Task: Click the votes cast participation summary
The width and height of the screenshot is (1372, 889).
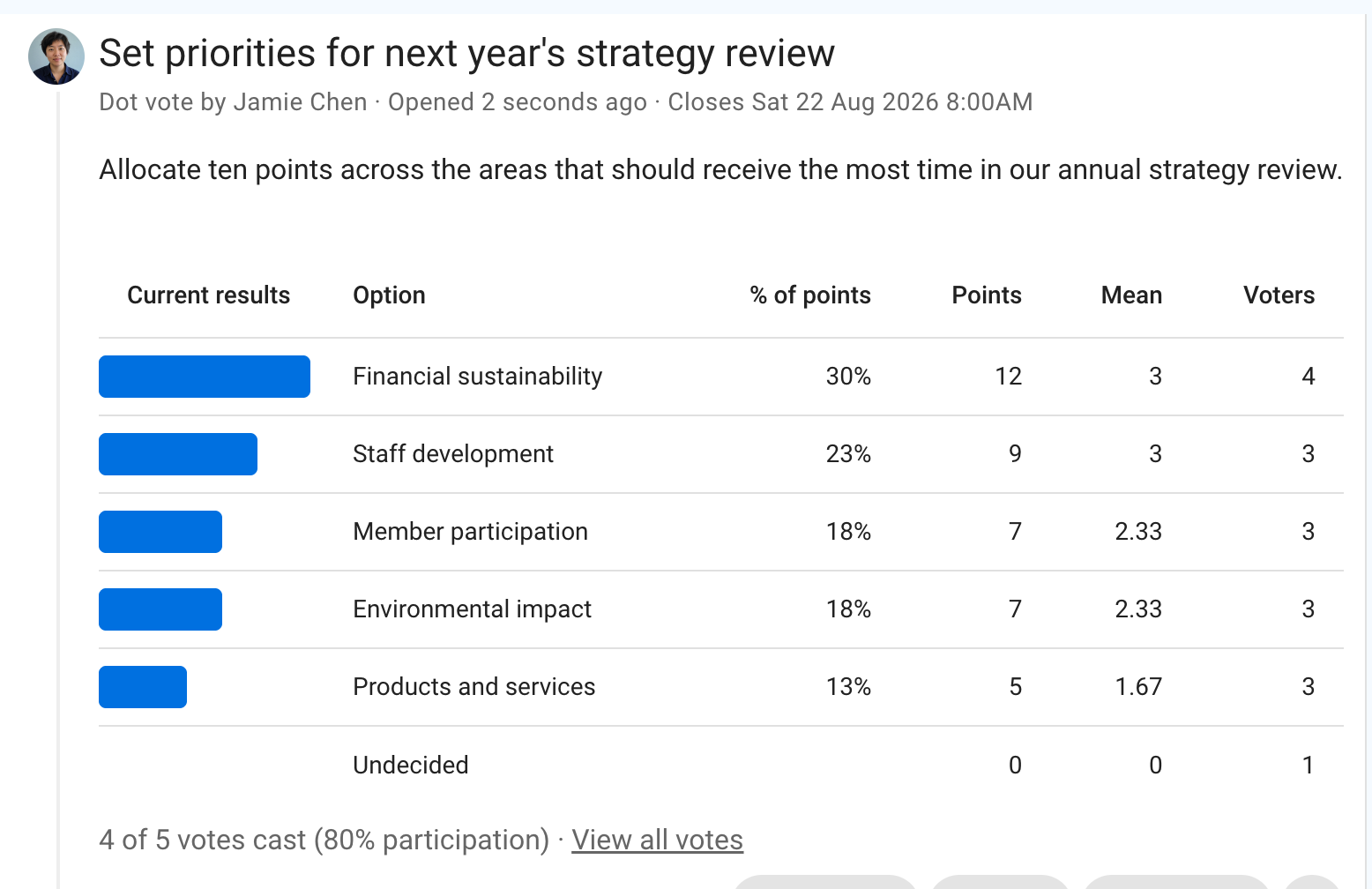Action: 324,840
